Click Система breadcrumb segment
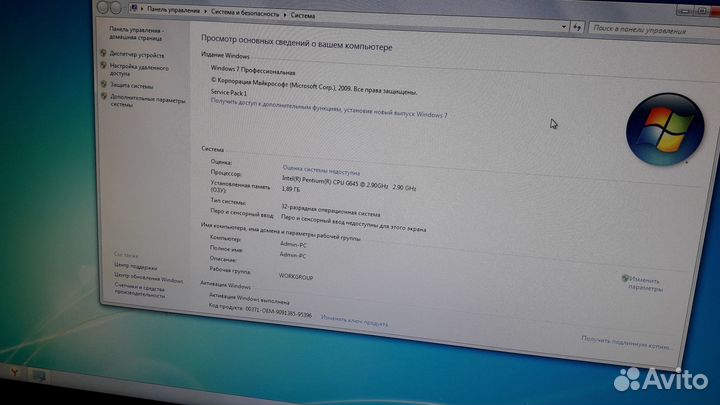This screenshot has height=405, width=720. 303,16
